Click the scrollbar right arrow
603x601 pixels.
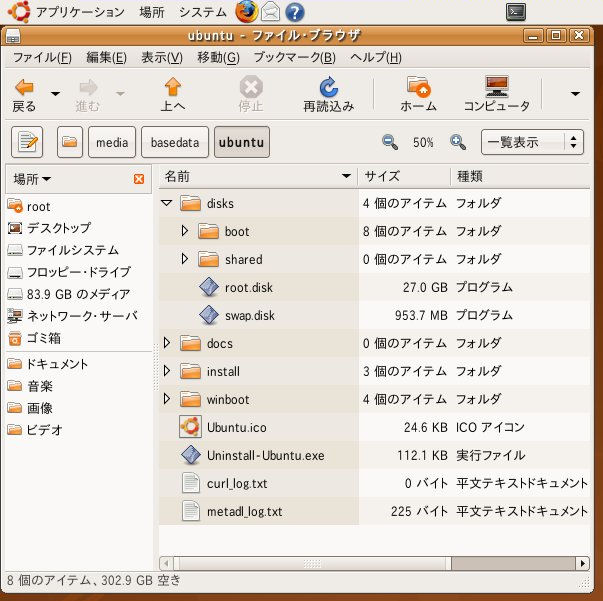click(583, 564)
